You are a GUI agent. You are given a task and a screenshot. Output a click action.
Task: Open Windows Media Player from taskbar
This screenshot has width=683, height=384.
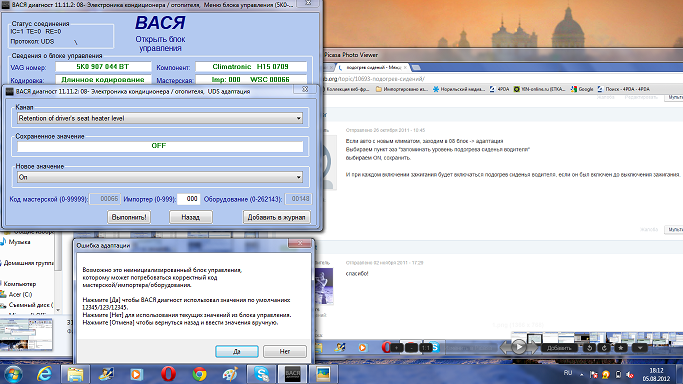click(136, 374)
